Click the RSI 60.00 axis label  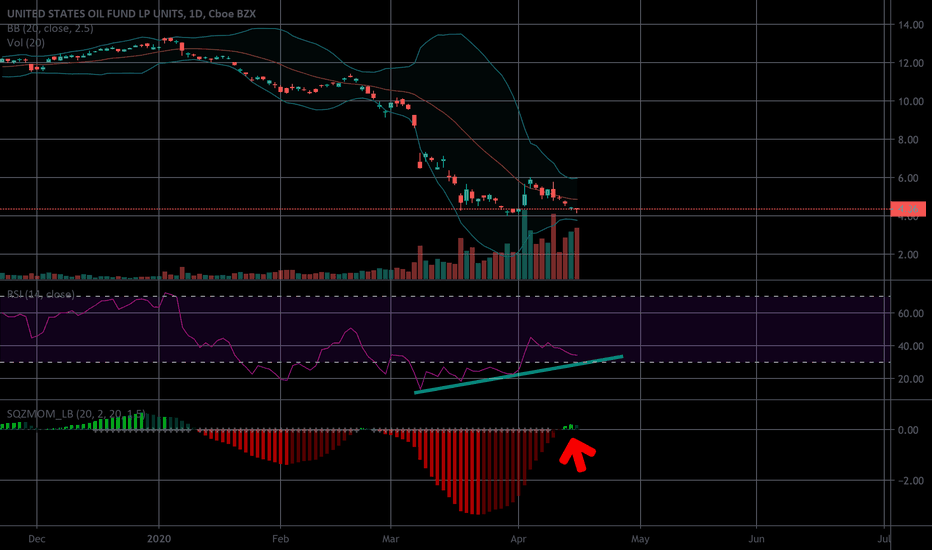pyautogui.click(x=911, y=313)
